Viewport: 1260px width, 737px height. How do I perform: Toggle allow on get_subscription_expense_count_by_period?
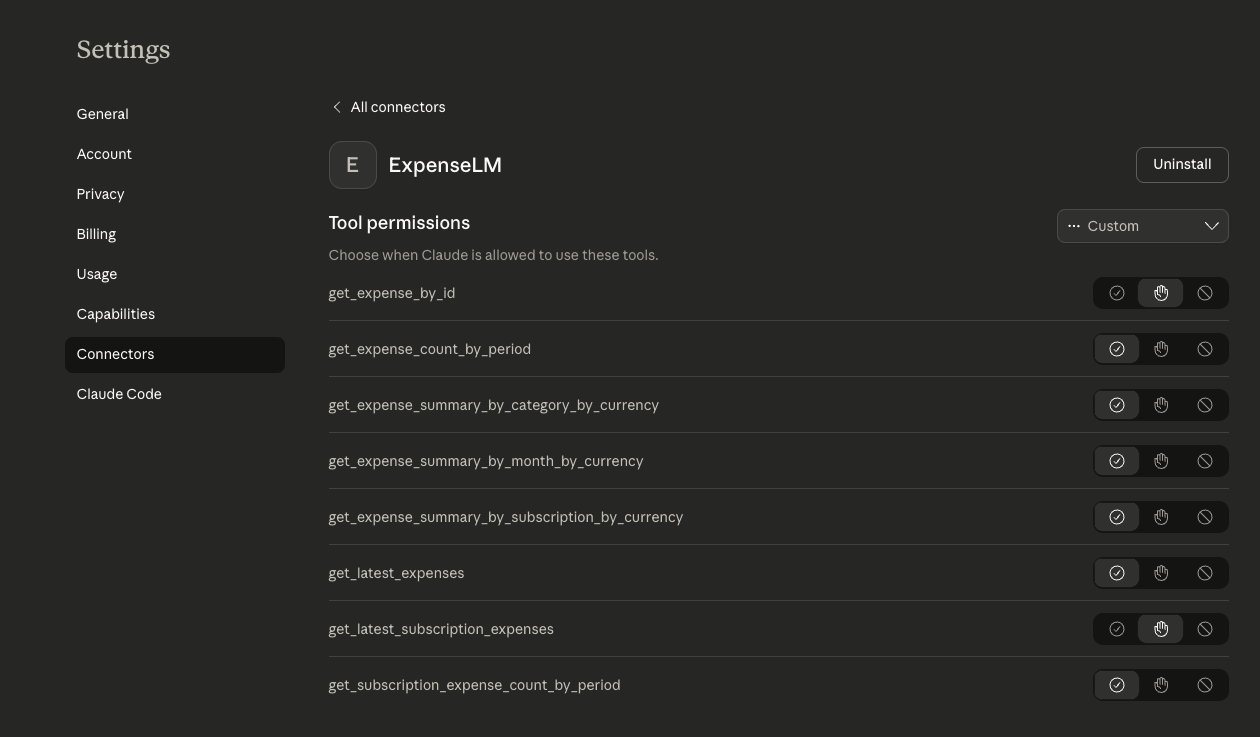pos(1117,685)
